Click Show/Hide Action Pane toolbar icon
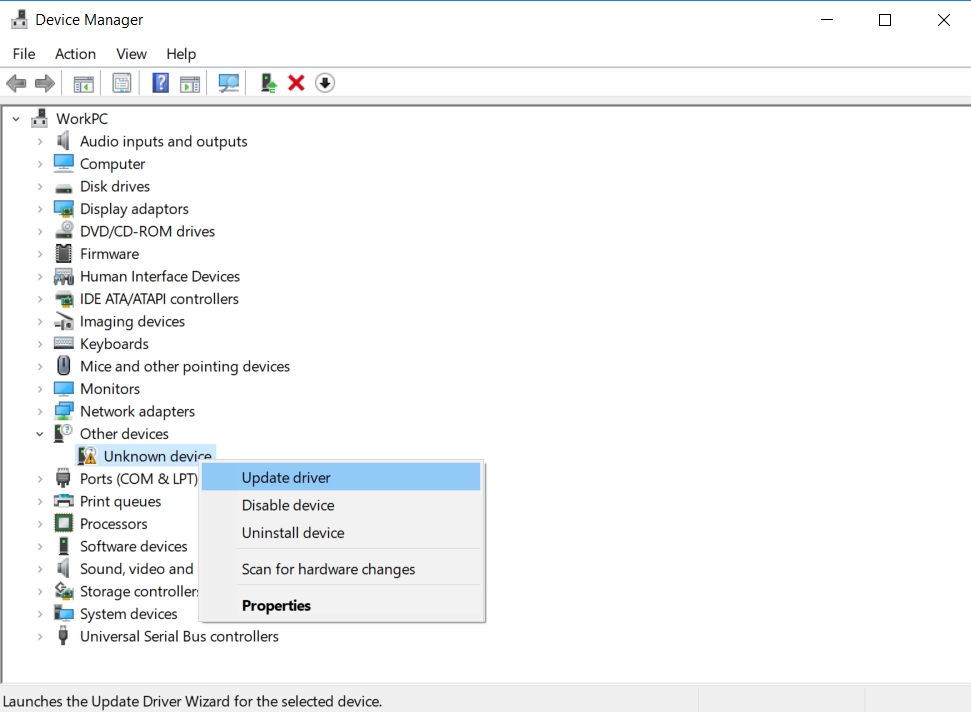Image resolution: width=971 pixels, height=712 pixels. (190, 83)
